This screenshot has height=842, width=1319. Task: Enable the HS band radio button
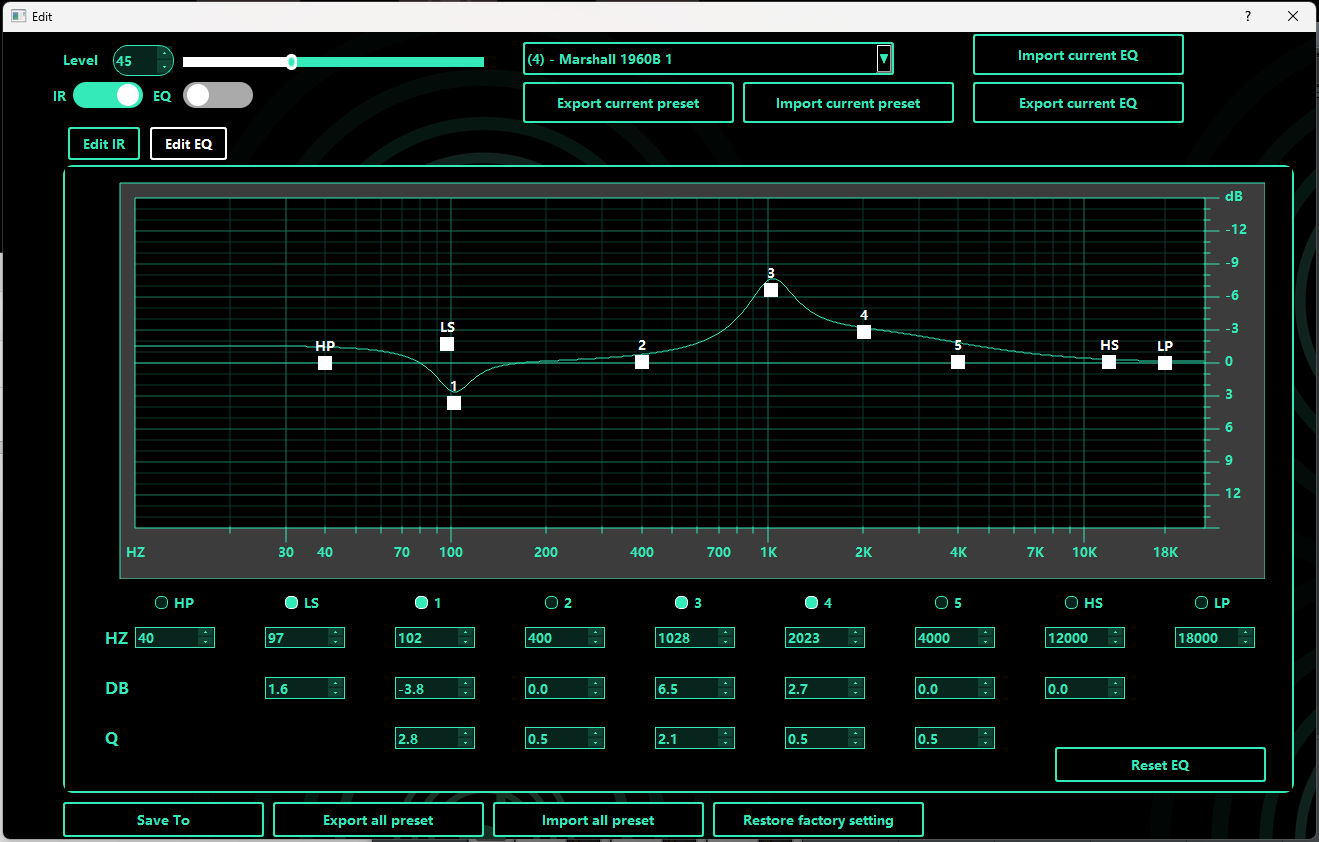[1071, 603]
